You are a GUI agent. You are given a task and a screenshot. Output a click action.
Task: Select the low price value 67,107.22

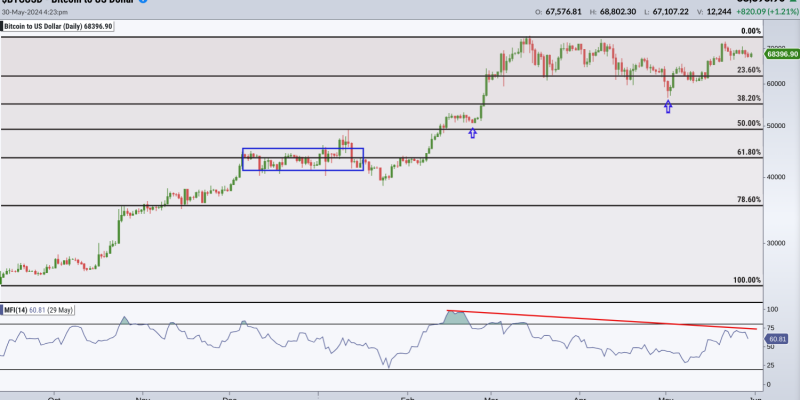tap(670, 11)
